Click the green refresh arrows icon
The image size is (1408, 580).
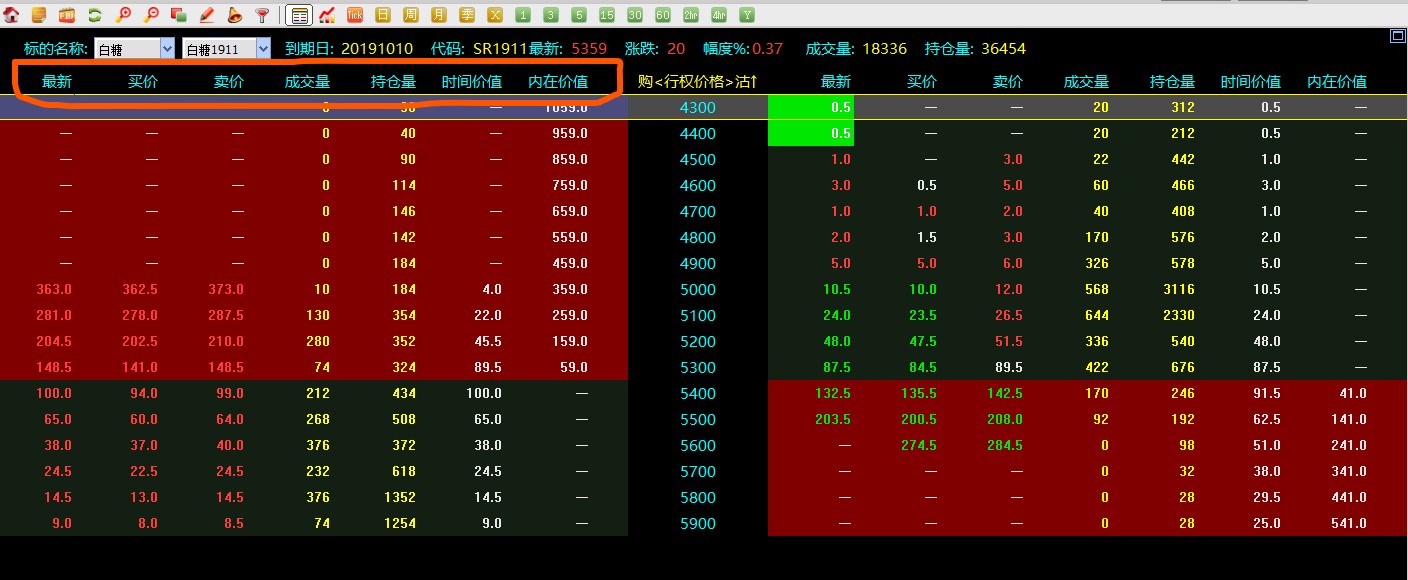(95, 15)
